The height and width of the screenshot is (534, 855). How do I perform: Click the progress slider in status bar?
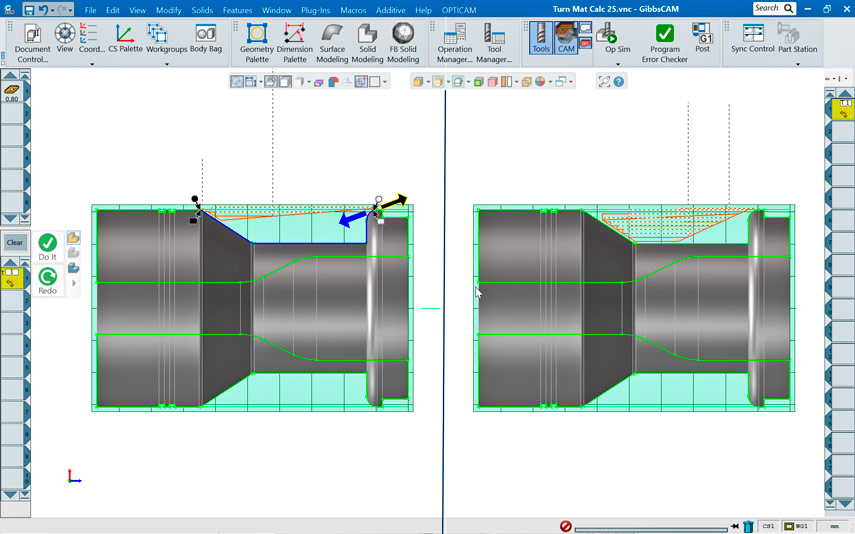(x=650, y=527)
